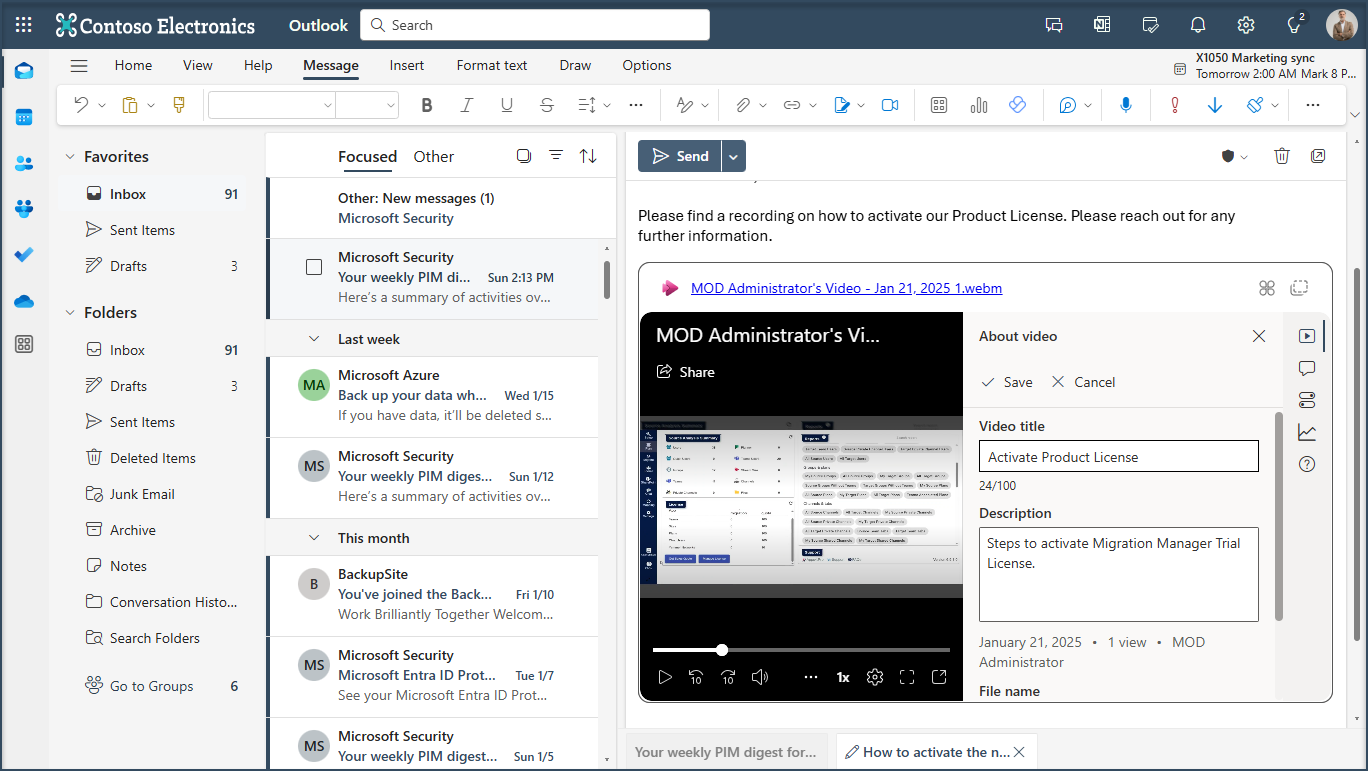Check the Microsoft Security message checkbox
This screenshot has height=771, width=1368.
click(314, 267)
